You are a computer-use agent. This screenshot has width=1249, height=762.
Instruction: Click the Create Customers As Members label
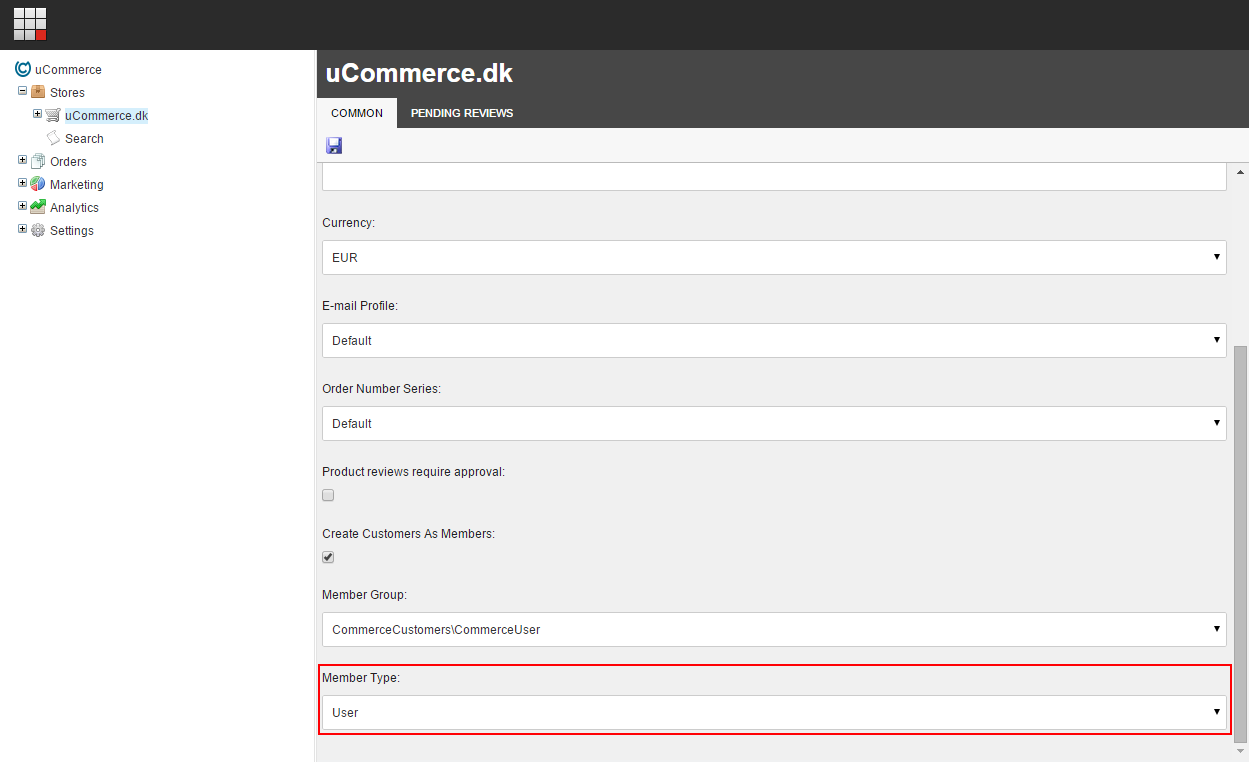408,534
